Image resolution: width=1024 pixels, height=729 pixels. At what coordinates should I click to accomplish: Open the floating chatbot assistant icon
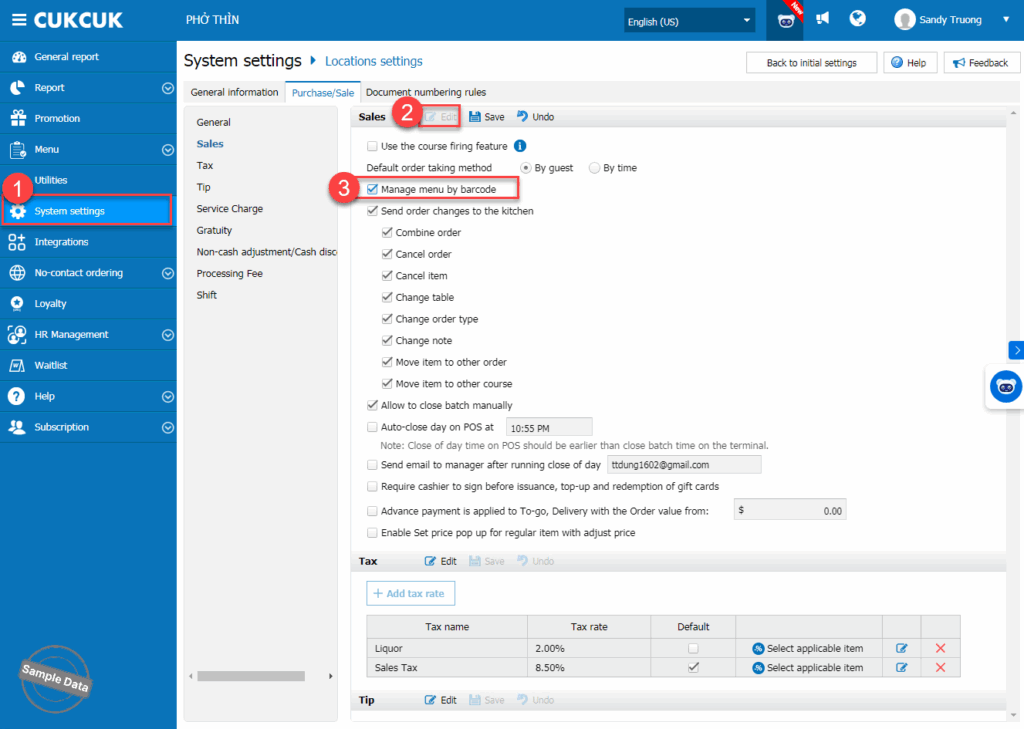(x=1005, y=387)
